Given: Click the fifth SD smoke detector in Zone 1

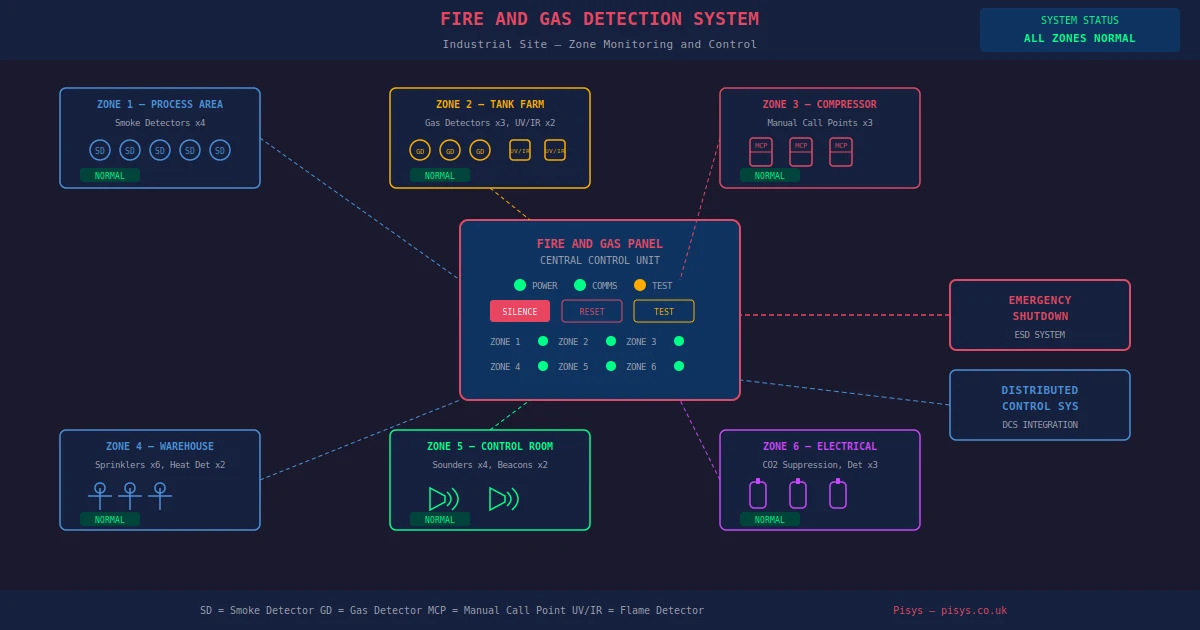Looking at the screenshot, I should coord(220,150).
